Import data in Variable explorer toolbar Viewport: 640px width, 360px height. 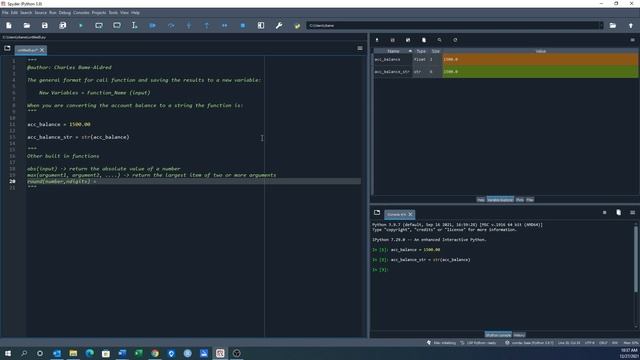coord(377,40)
